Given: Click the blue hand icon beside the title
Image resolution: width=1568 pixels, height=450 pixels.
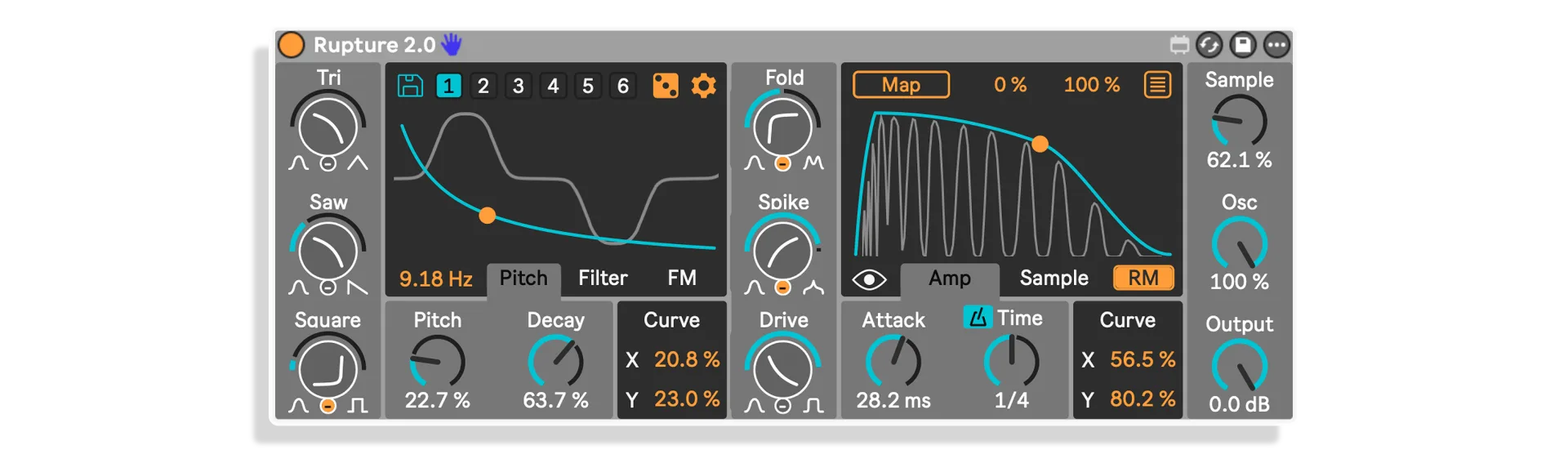Looking at the screenshot, I should click(x=452, y=44).
